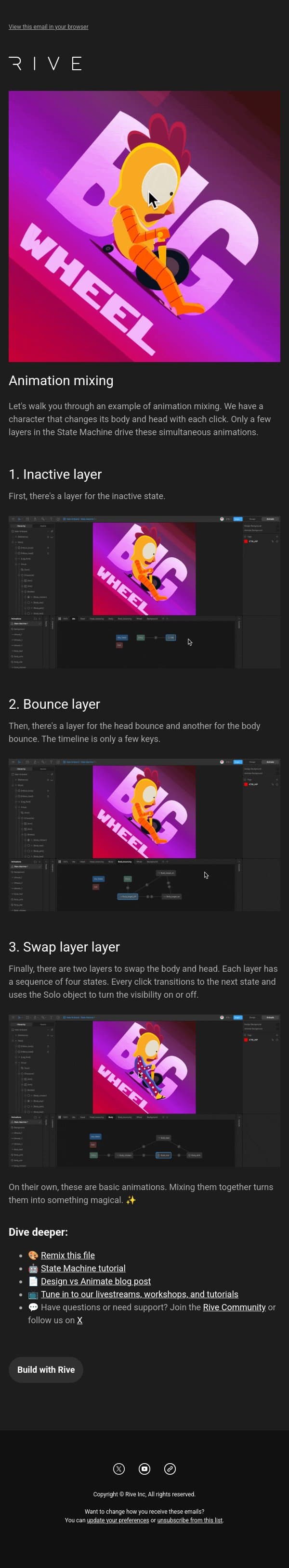The height and width of the screenshot is (1568, 289).
Task: Click the Bounce layer editor screenshot
Action: tap(144, 835)
